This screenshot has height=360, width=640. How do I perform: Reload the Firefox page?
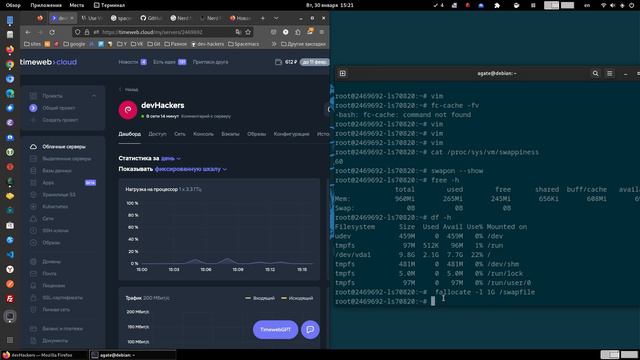coord(52,32)
